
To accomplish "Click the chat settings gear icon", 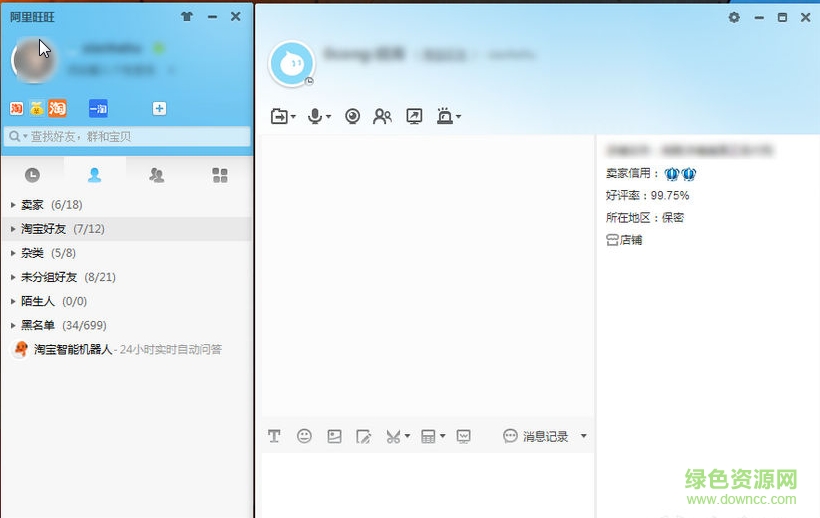I will tap(734, 17).
